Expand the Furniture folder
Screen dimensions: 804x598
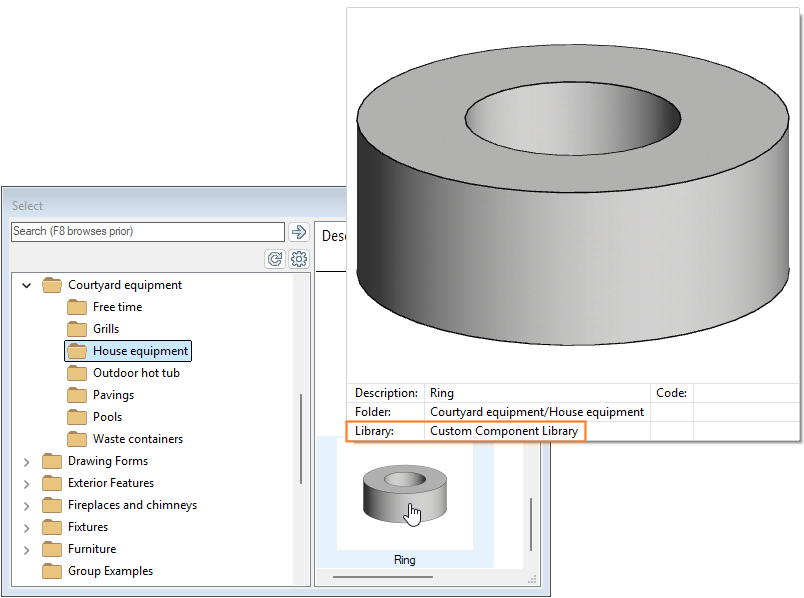click(x=27, y=549)
